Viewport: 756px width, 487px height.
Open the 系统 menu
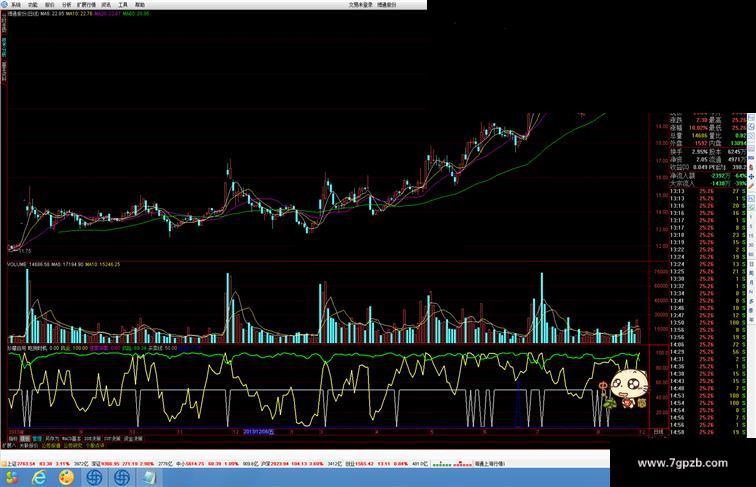16,4
